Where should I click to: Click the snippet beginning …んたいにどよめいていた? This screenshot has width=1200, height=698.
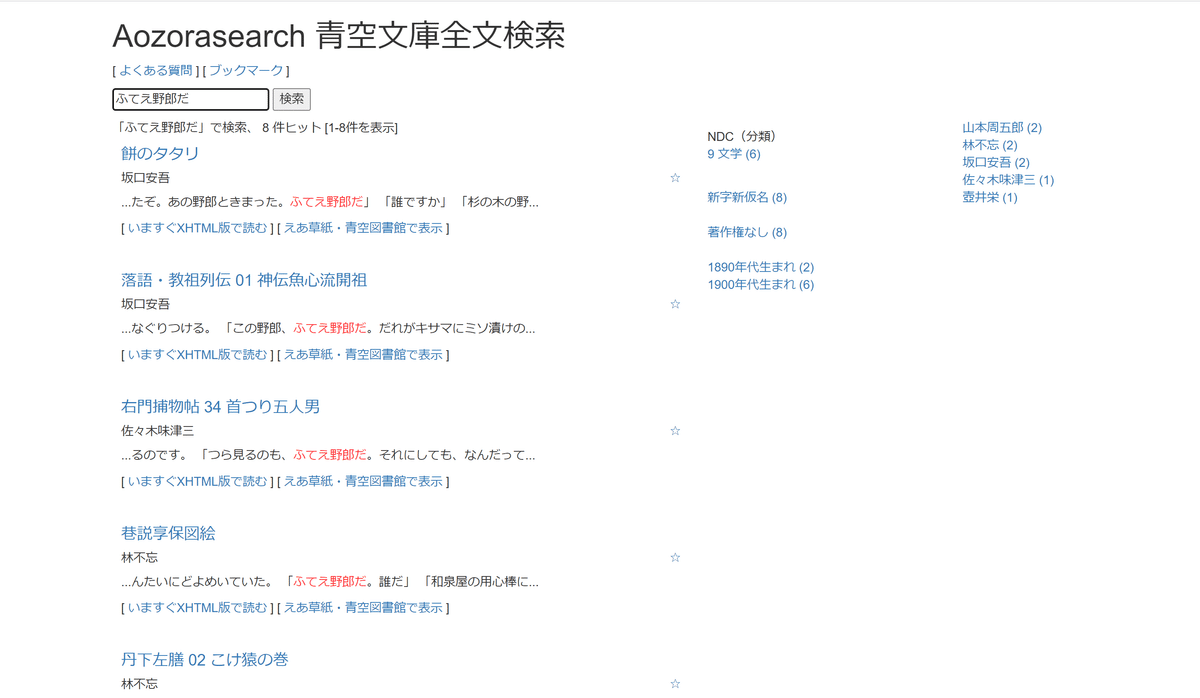330,581
